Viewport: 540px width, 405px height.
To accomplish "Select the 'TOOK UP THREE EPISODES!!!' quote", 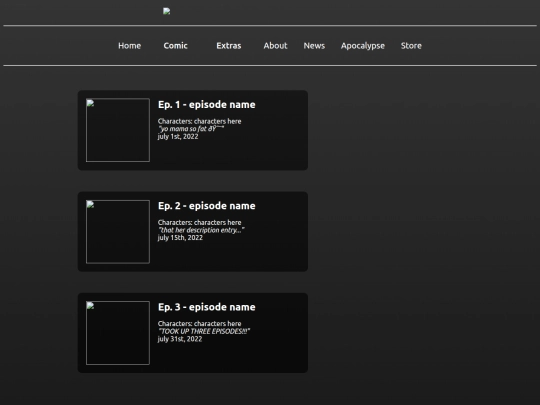I will pos(204,331).
